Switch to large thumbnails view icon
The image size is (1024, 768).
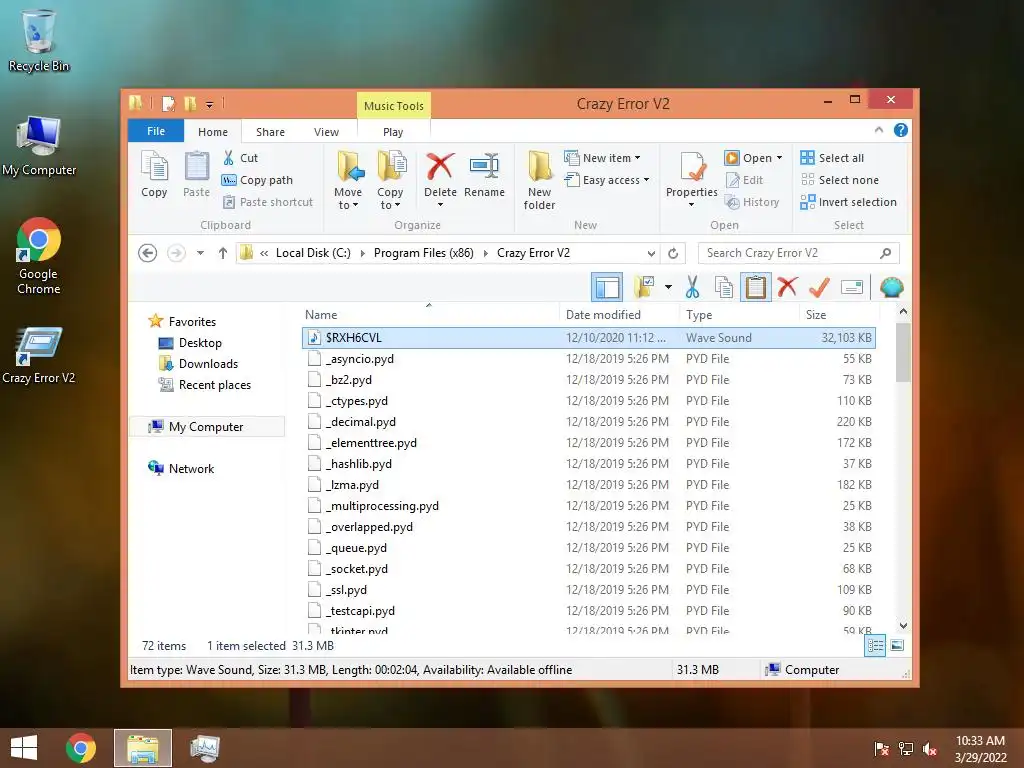click(x=897, y=646)
